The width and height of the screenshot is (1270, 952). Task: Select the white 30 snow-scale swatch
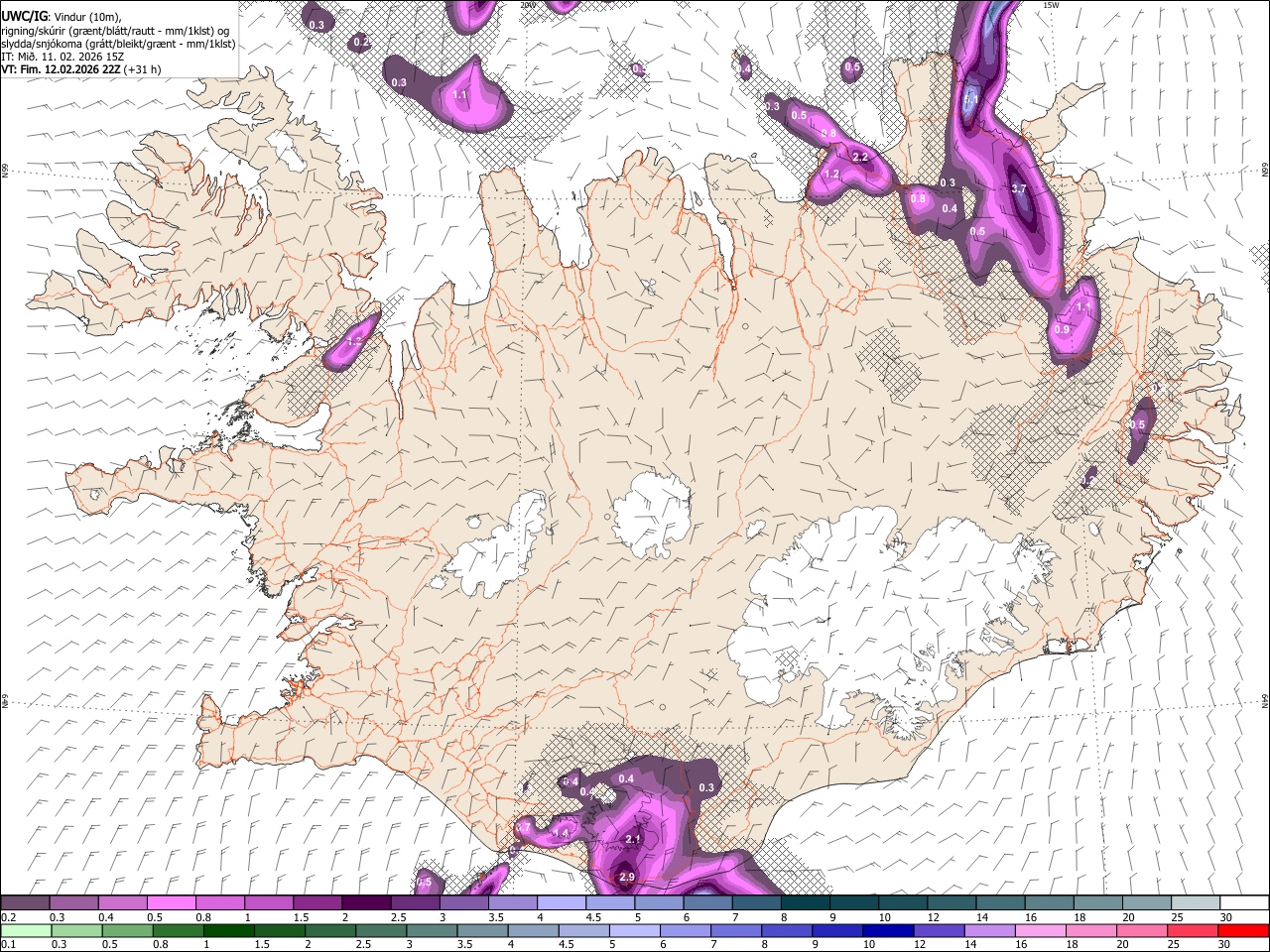1244,903
